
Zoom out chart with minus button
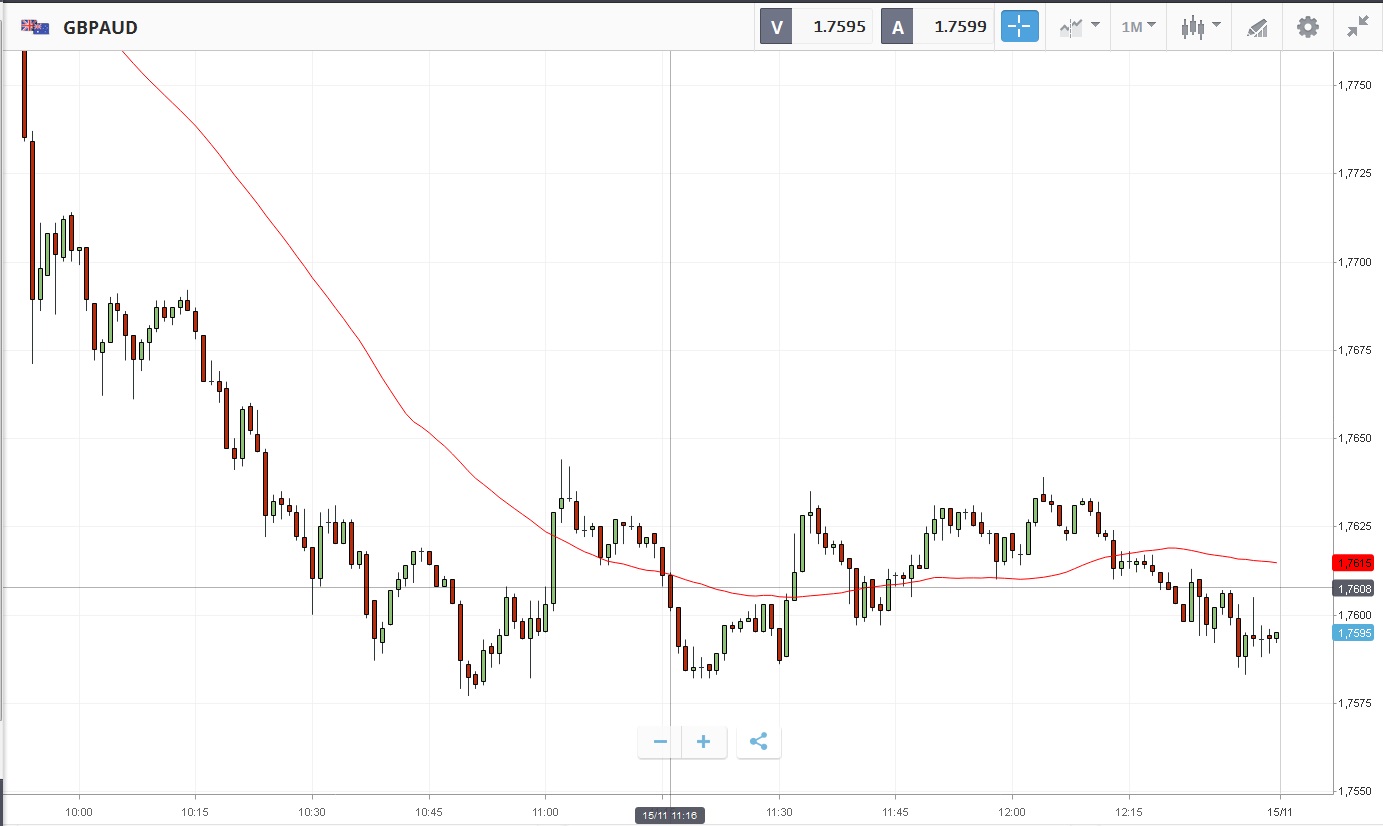(660, 742)
